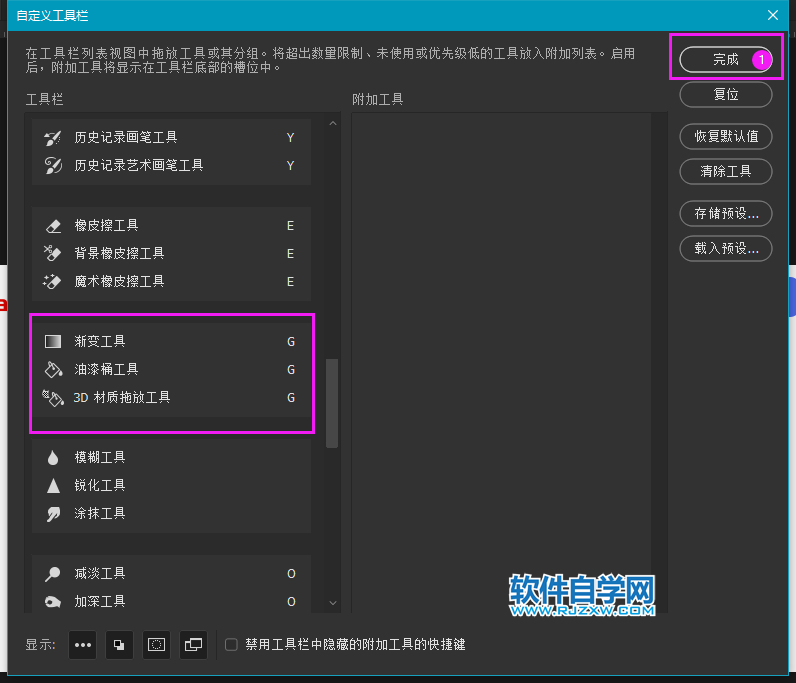Click shortcut key Y of 历史记录画笔工具
This screenshot has width=796, height=683.
click(x=290, y=138)
